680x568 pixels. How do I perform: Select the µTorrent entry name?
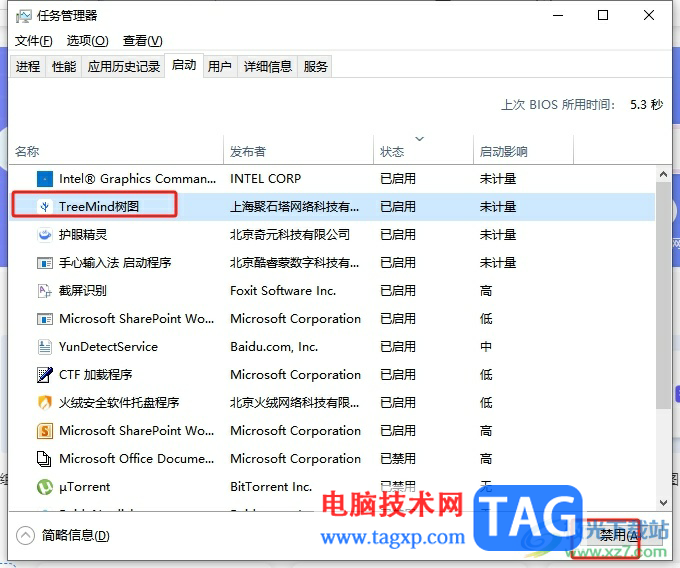click(85, 487)
